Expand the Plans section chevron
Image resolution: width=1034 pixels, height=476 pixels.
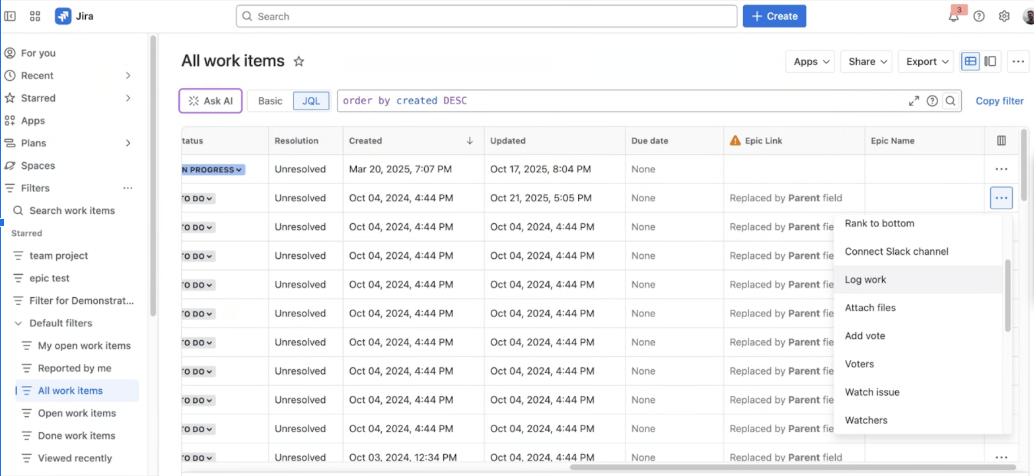[x=128, y=143]
